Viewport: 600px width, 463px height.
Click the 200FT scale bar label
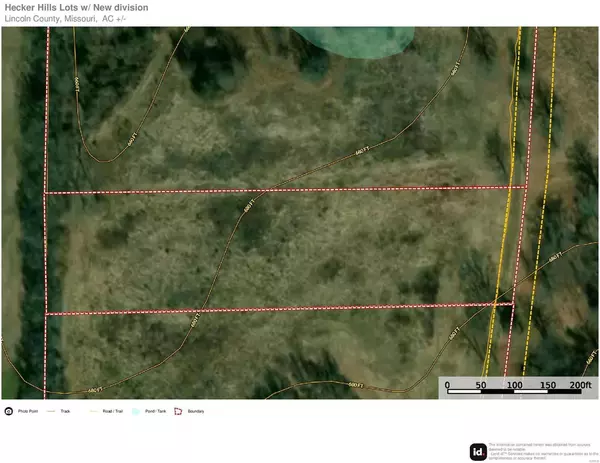580,384
